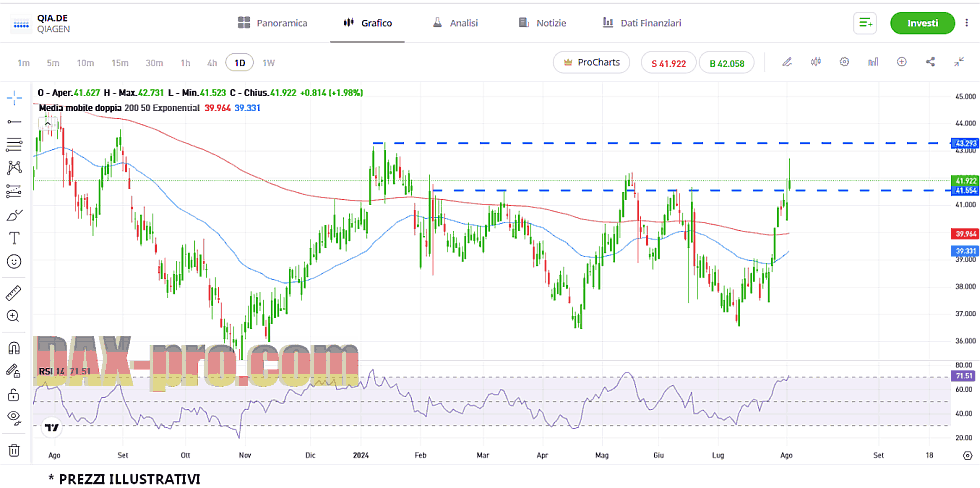980x488 pixels.
Task: Click the buy price B 42.058
Action: (x=726, y=62)
